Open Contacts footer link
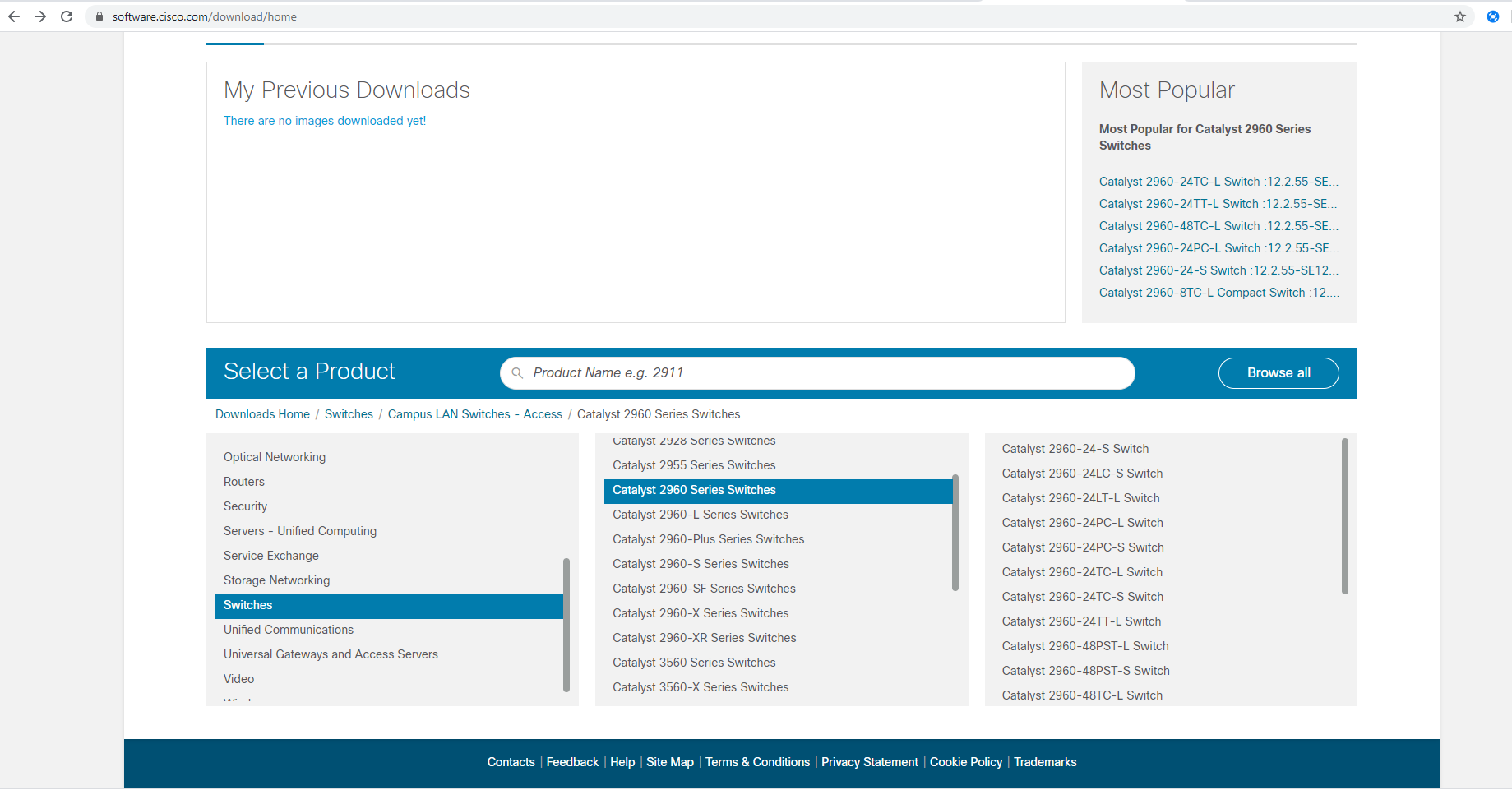Image resolution: width=1512 pixels, height=790 pixels. tap(511, 762)
